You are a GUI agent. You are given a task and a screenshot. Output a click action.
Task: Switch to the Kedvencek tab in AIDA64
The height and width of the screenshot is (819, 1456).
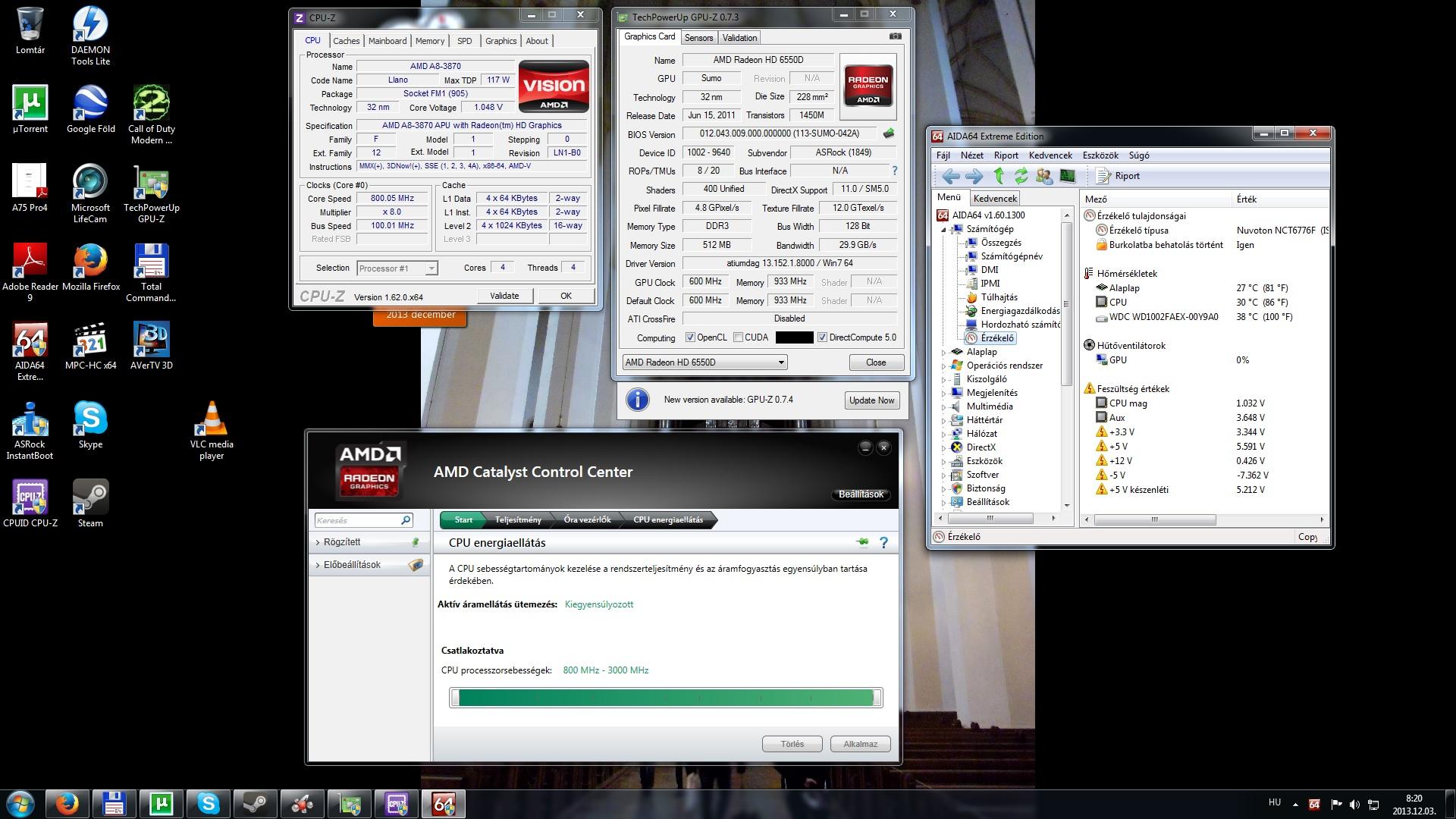995,198
